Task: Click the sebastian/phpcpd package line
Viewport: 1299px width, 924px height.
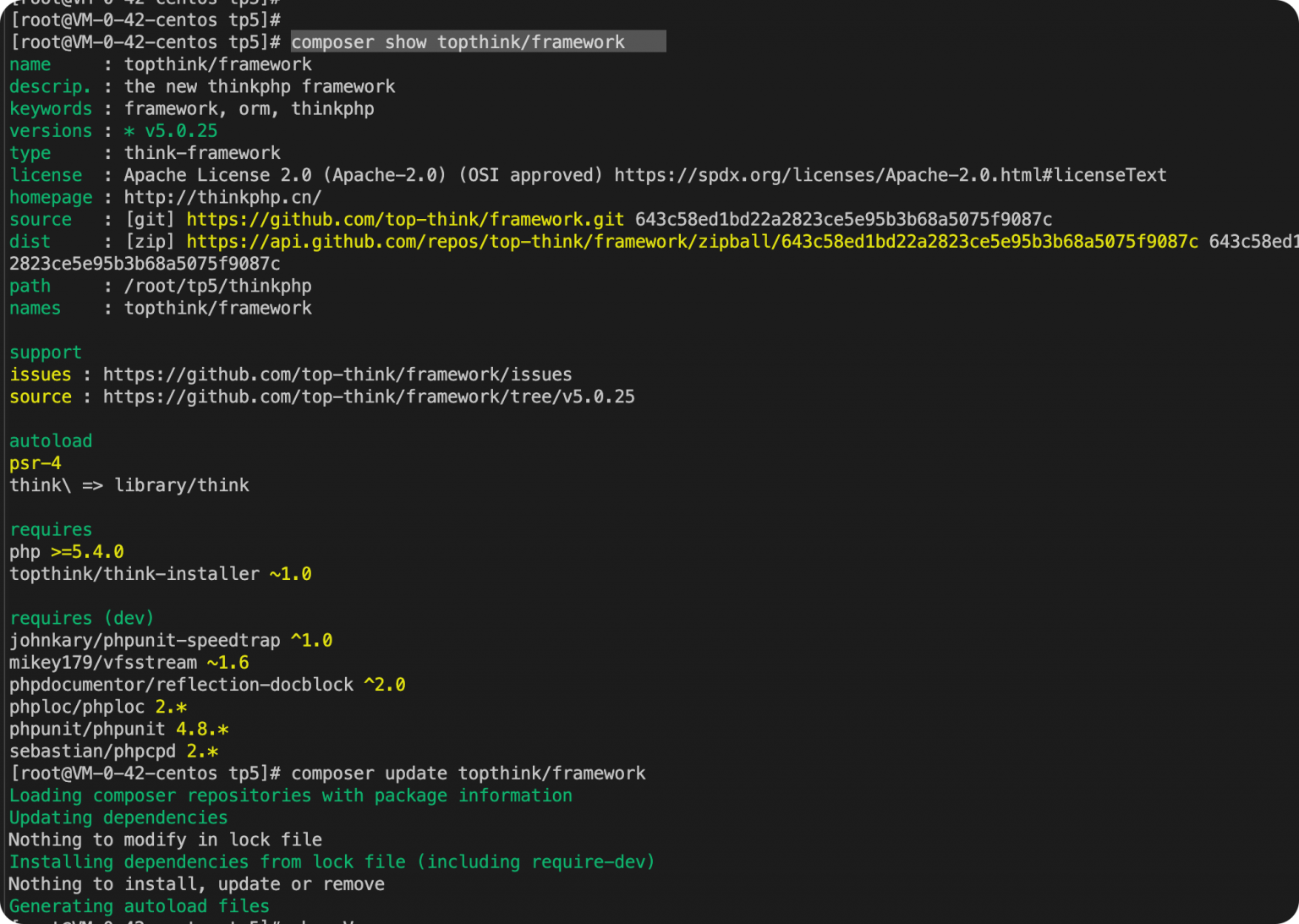Action: tap(113, 752)
